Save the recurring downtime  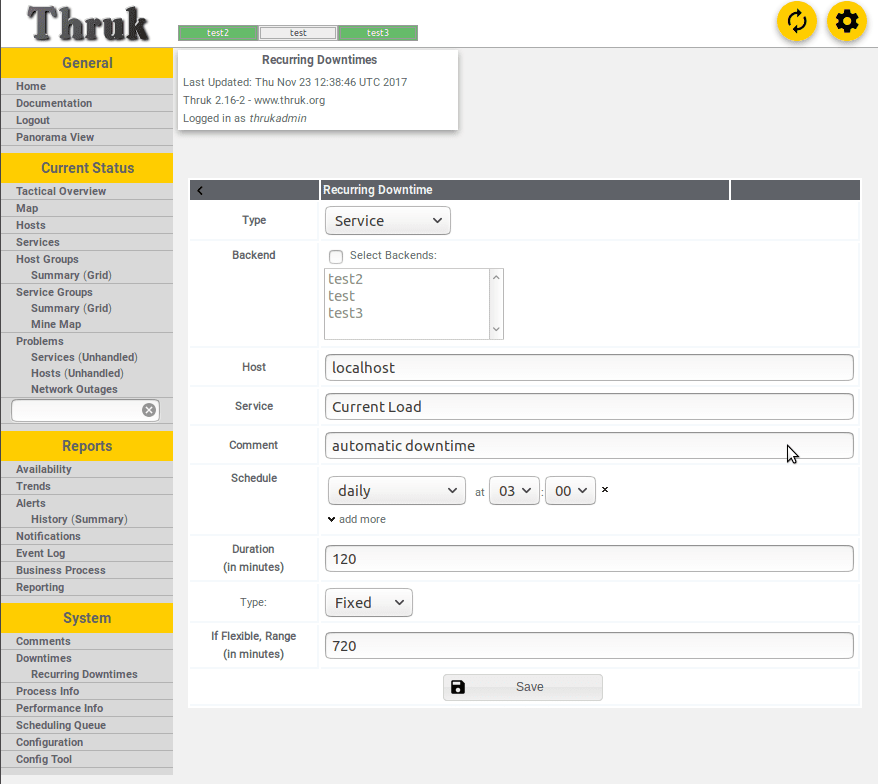point(522,687)
